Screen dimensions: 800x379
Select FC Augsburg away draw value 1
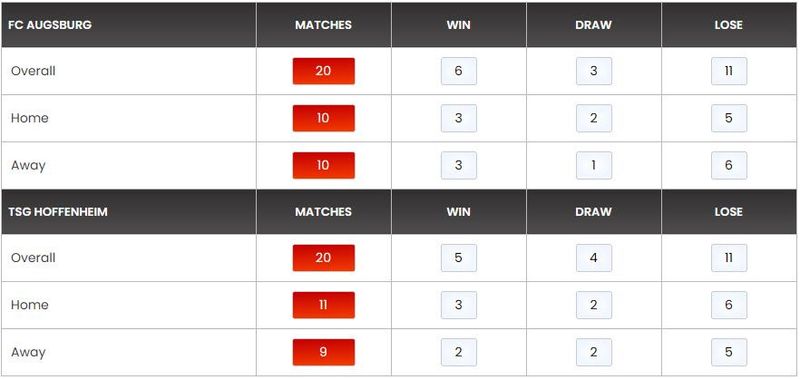click(x=594, y=165)
